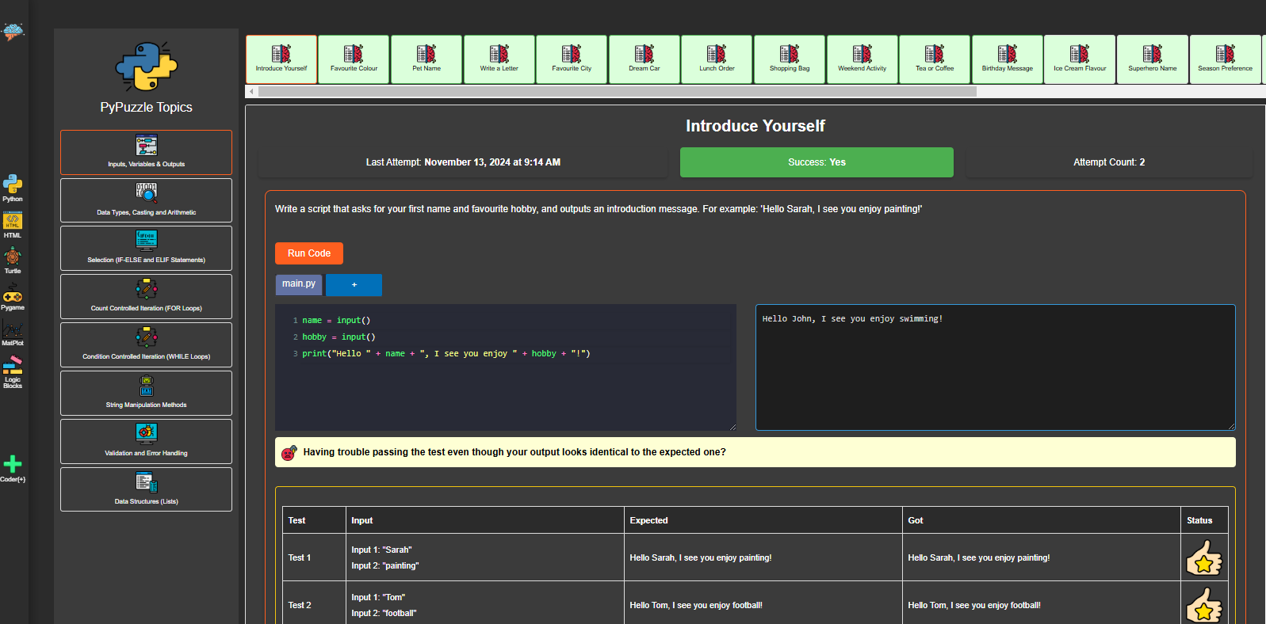Click inside the code editor area
This screenshot has height=624, width=1266.
(x=505, y=390)
